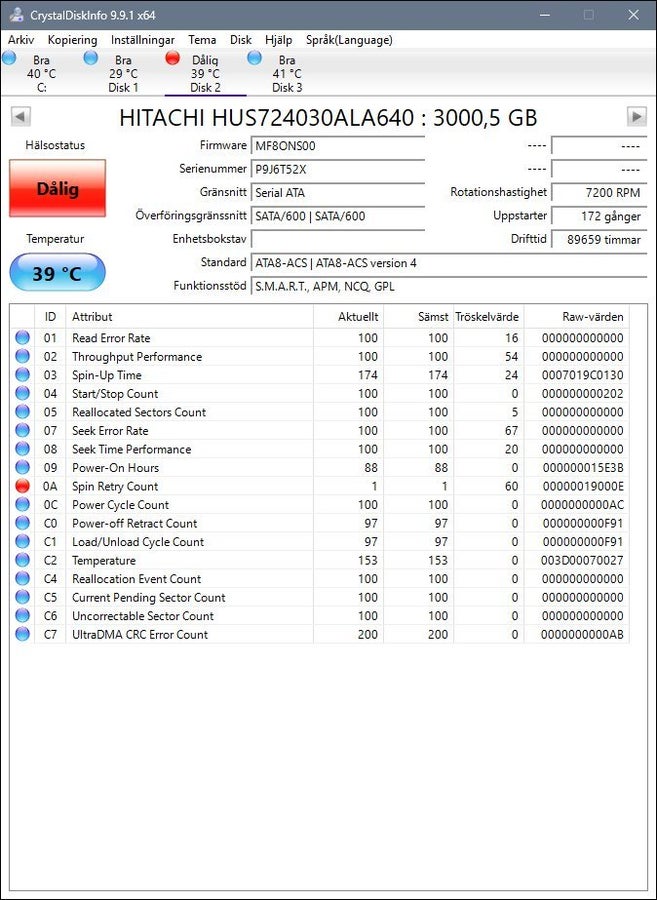Select the Reallocated Sectors Count attribute text
The height and width of the screenshot is (900, 657).
pyautogui.click(x=139, y=412)
